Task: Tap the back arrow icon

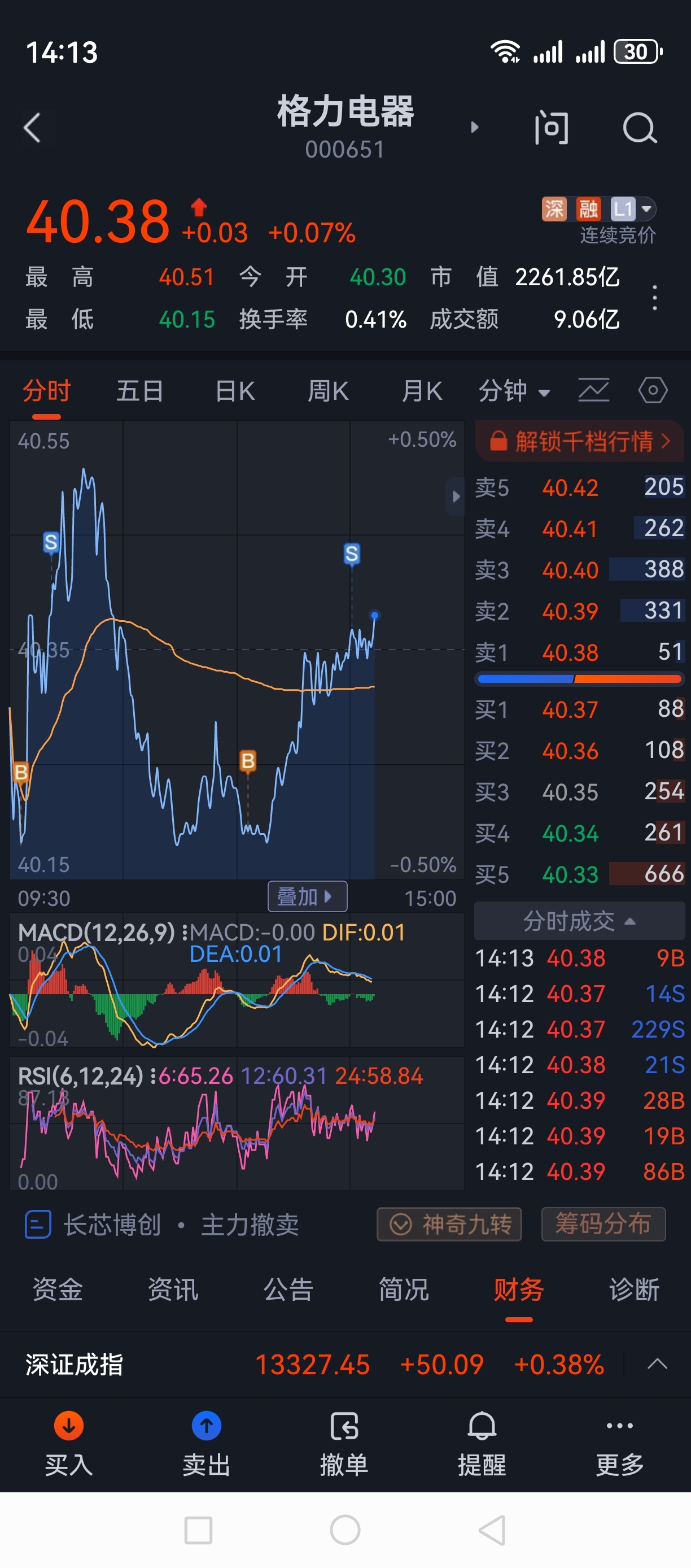Action: click(32, 128)
